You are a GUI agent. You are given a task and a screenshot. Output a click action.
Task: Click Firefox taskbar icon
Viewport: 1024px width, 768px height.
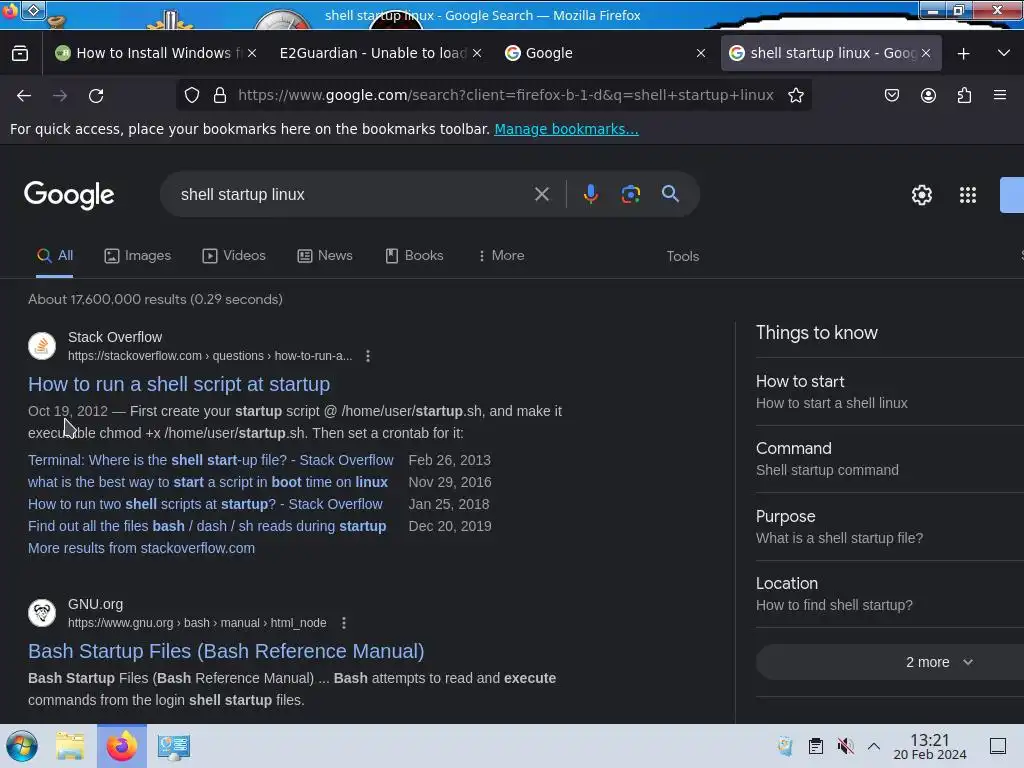(122, 746)
